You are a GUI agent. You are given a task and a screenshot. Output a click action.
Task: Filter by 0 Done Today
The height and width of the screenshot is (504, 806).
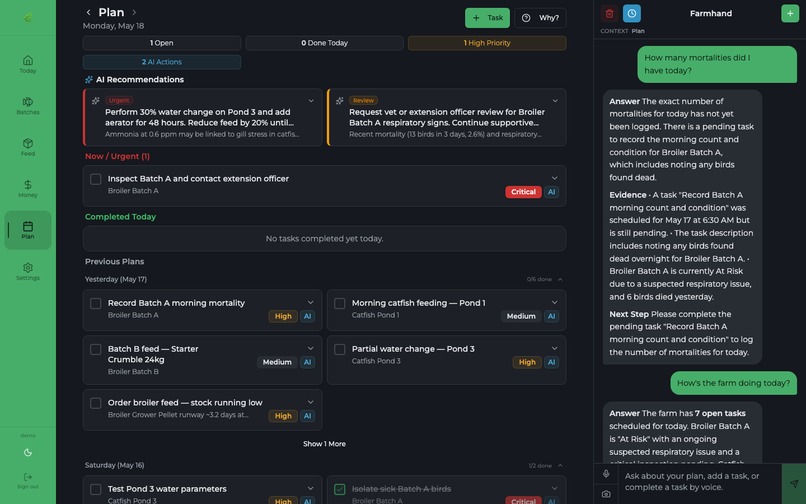click(324, 43)
